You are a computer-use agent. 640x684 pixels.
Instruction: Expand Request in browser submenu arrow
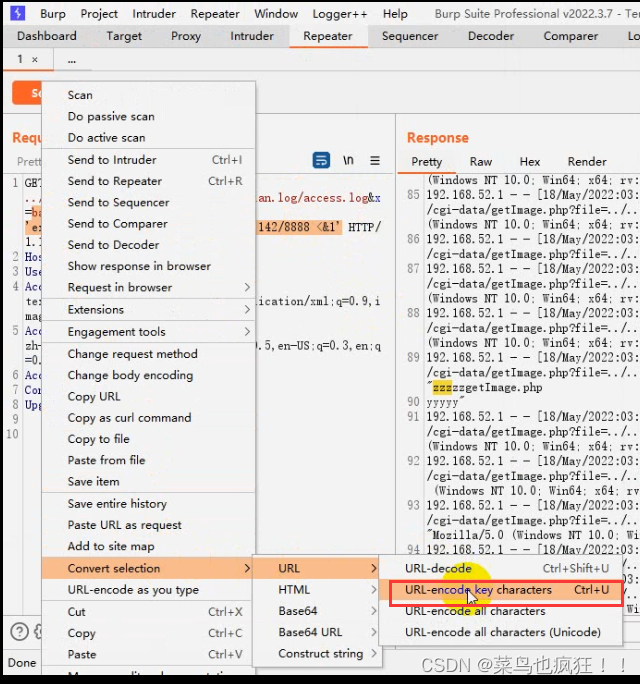pos(247,287)
